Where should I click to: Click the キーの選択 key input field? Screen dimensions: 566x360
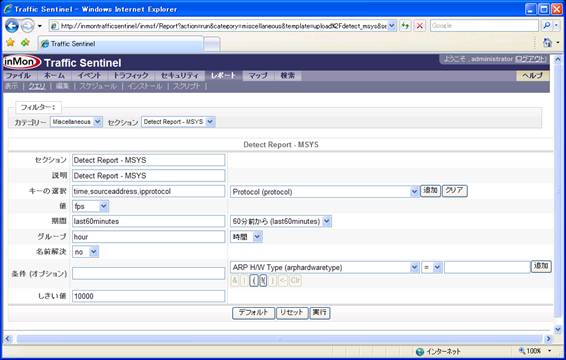(x=148, y=191)
